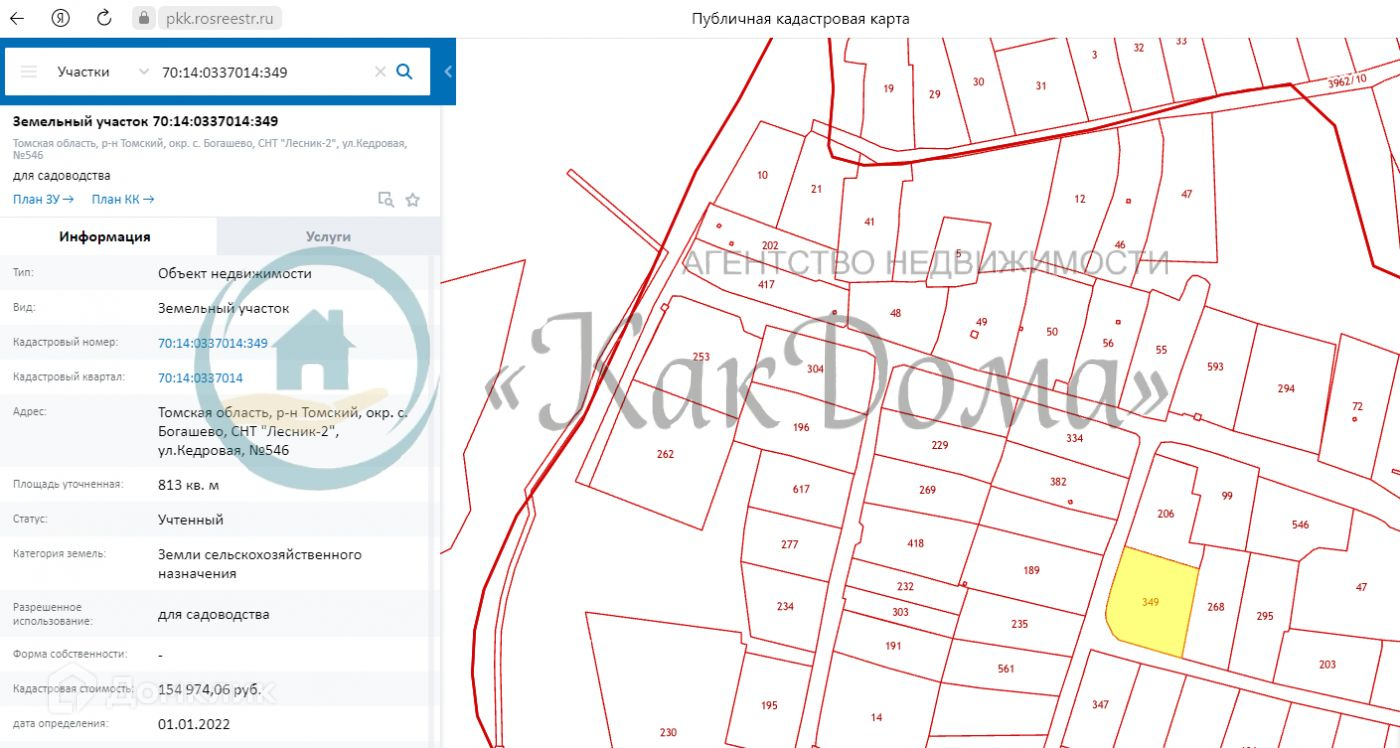
Task: Select parcel 230 on the map
Action: [x=668, y=733]
